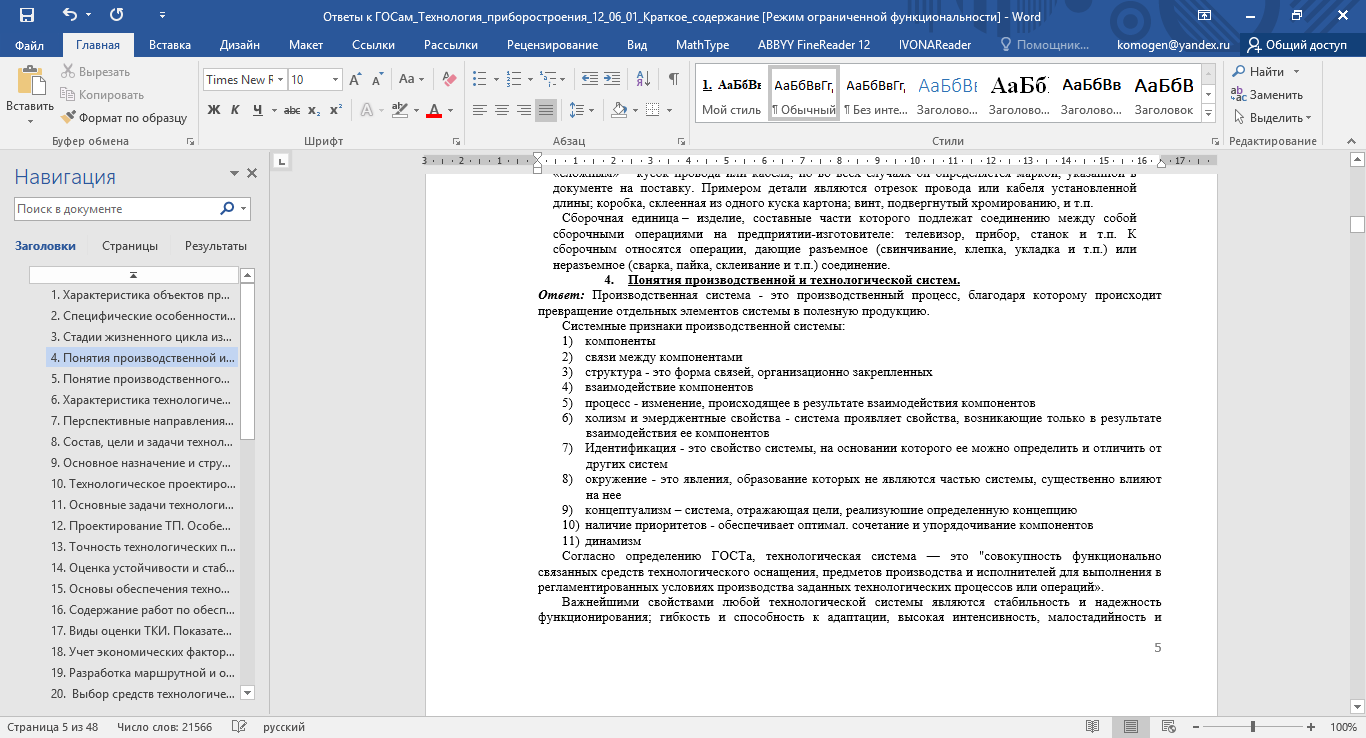Toggle underline Ч formatting
This screenshot has width=1366, height=738.
pos(257,110)
